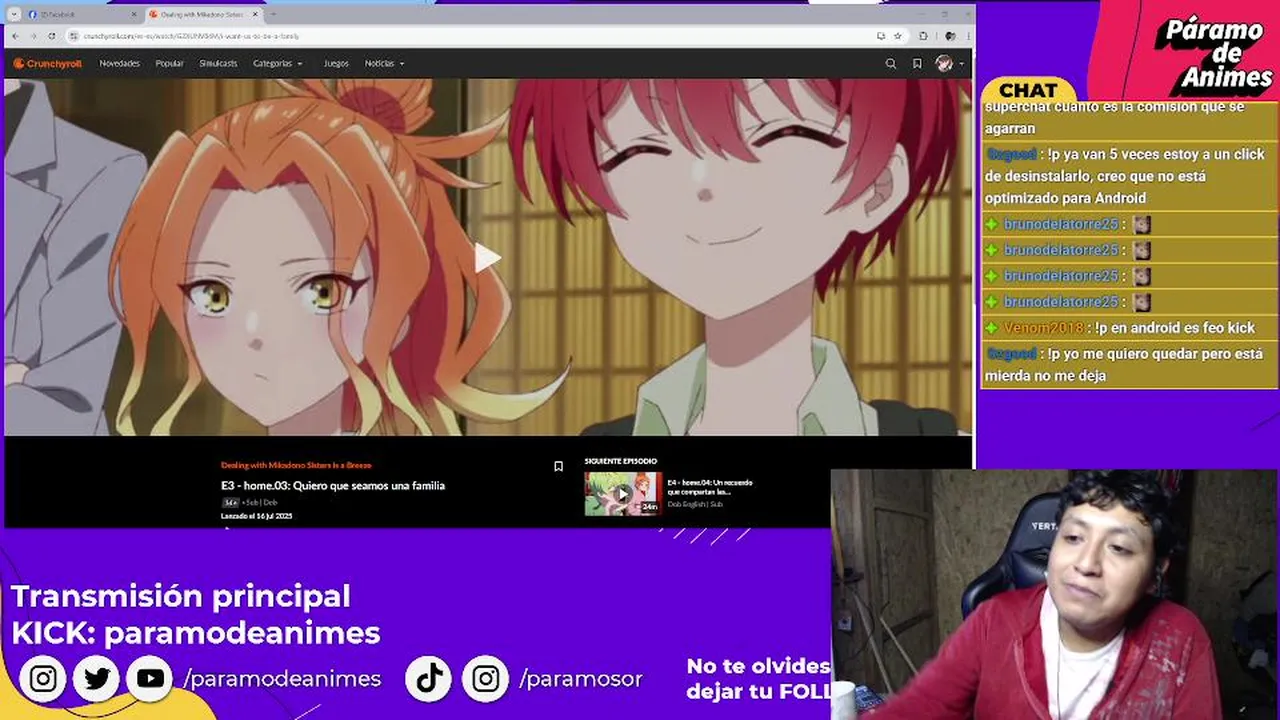Open Dealing with Mikadono Sisters series link
The image size is (1280, 720).
click(x=296, y=464)
